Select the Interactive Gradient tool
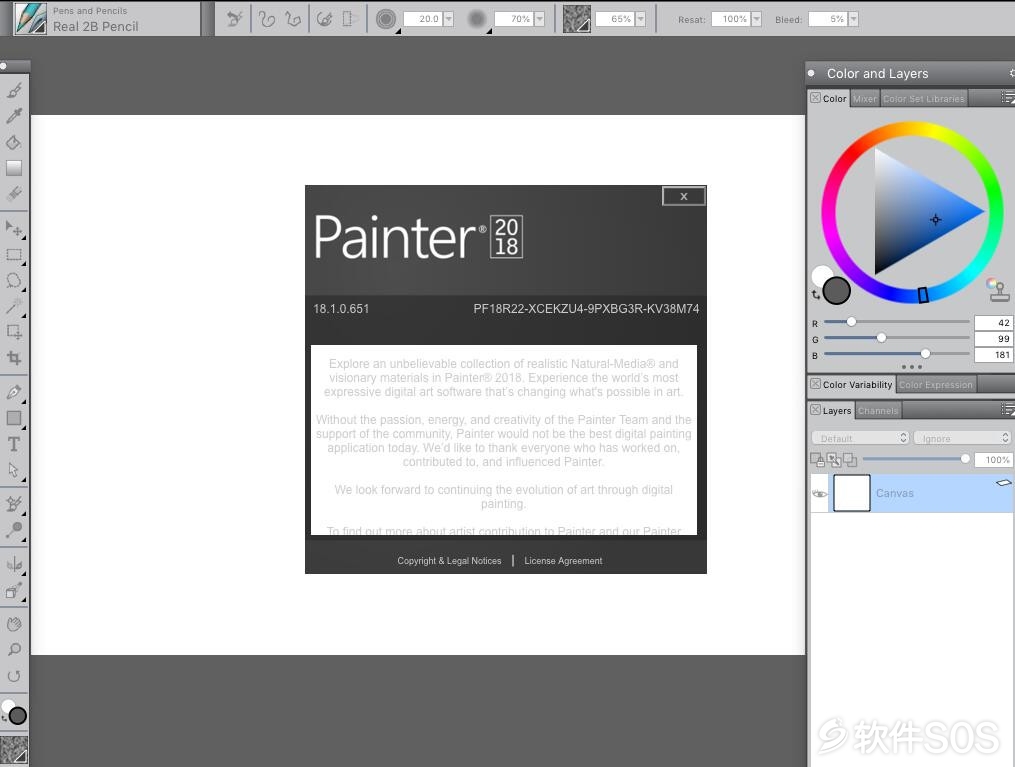1015x767 pixels. 14,168
